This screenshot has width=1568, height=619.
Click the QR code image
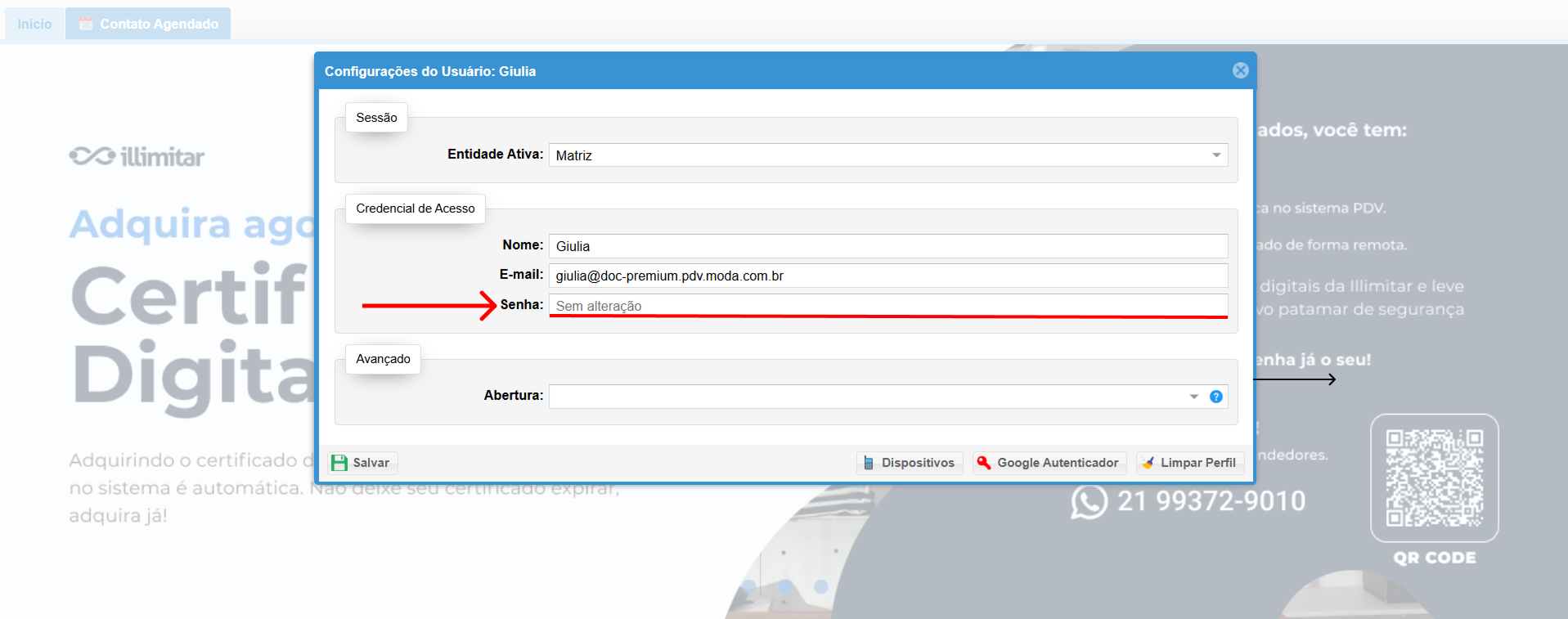click(x=1434, y=478)
